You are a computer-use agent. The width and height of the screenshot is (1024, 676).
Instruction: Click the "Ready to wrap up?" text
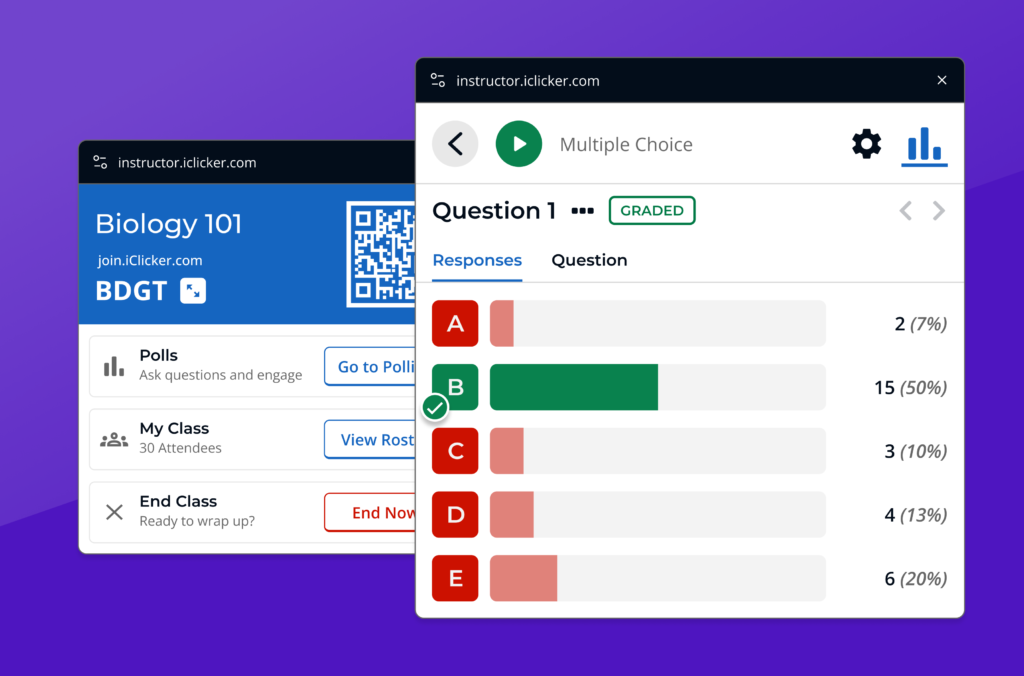[197, 521]
